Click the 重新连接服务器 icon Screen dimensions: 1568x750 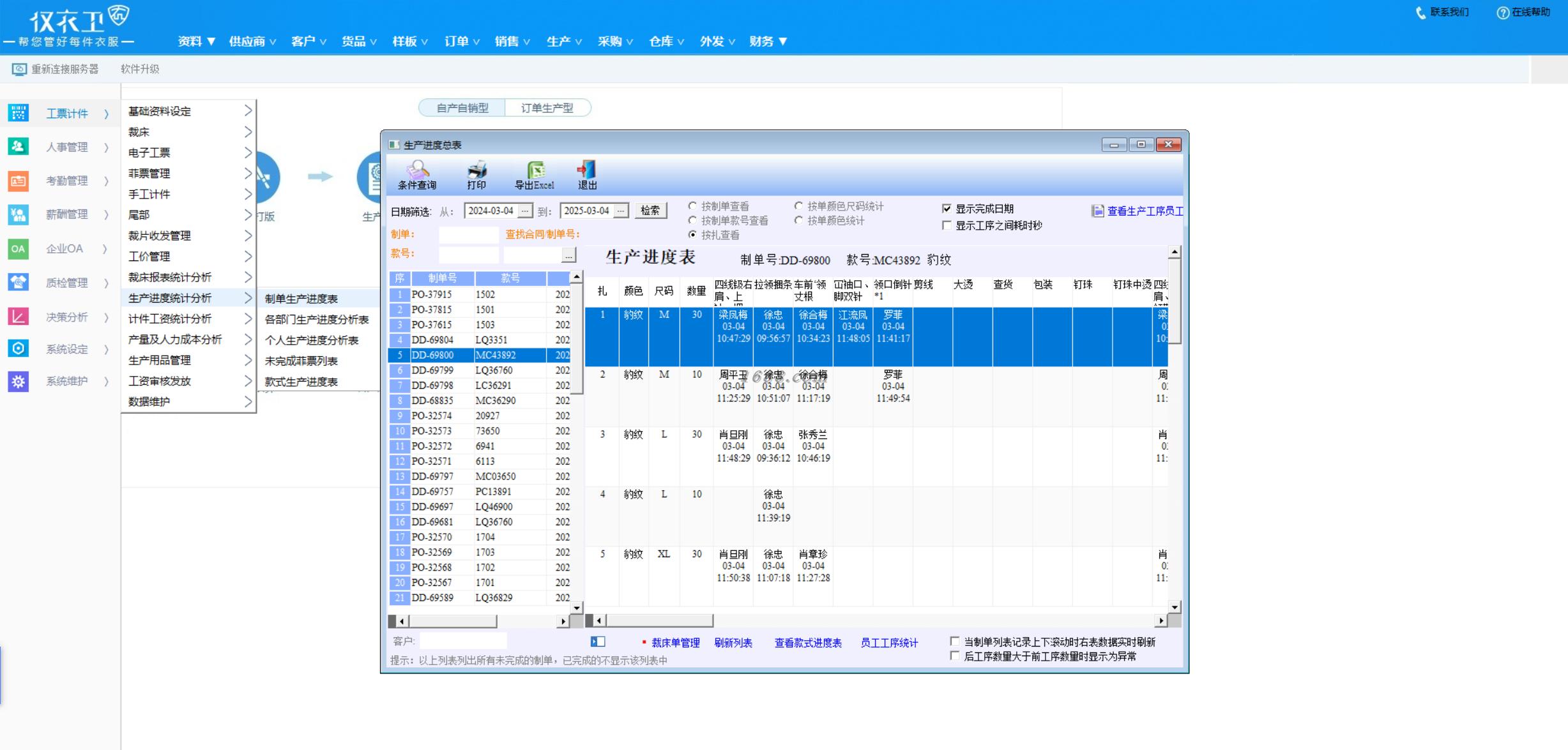pyautogui.click(x=19, y=69)
